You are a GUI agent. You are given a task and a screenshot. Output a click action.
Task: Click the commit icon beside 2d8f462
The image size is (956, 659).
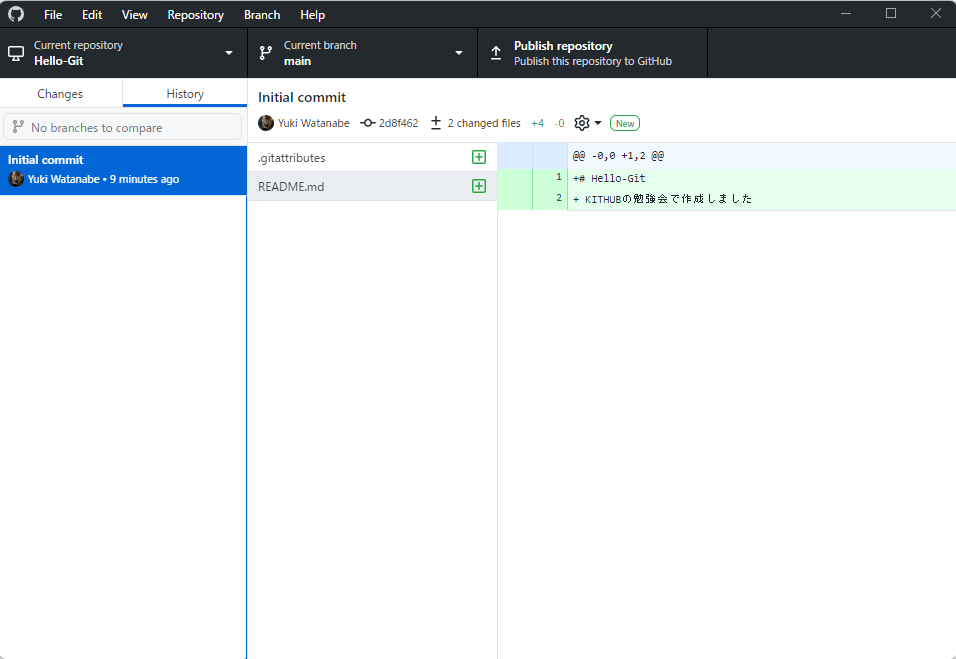coord(367,122)
